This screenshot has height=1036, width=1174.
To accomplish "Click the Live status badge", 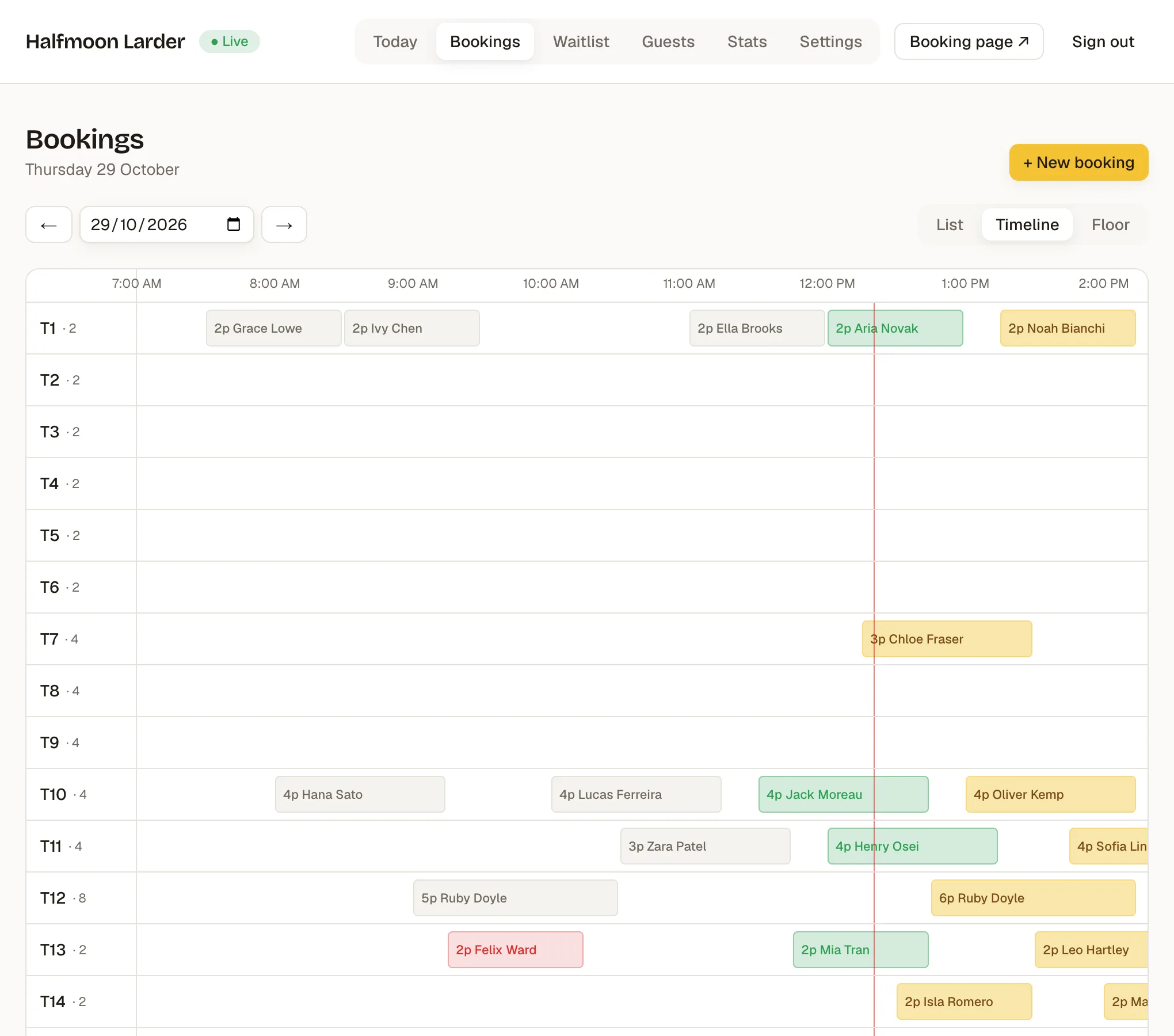I will pyautogui.click(x=230, y=41).
